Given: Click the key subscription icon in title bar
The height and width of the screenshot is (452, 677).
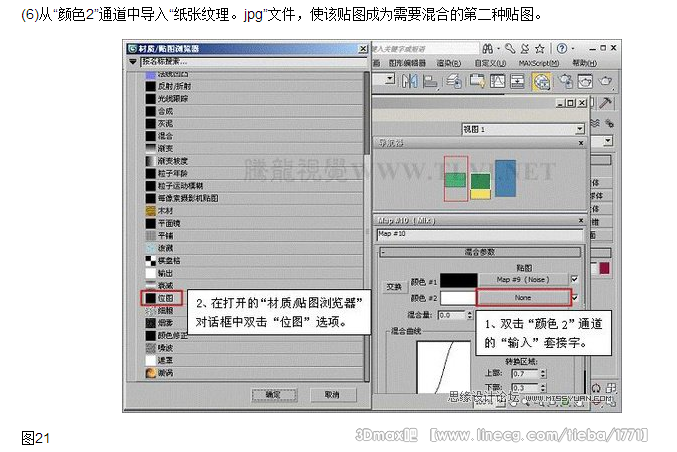Looking at the screenshot, I should click(x=510, y=48).
